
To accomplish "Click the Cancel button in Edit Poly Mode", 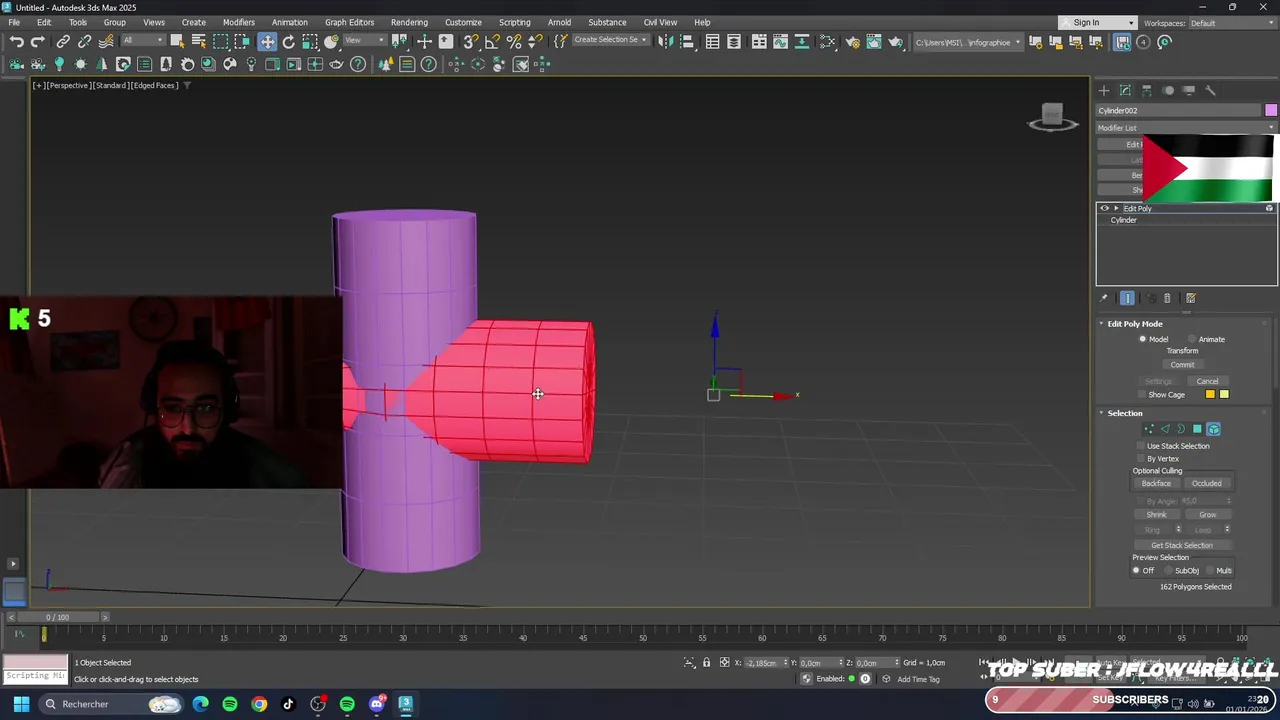I will (x=1207, y=381).
